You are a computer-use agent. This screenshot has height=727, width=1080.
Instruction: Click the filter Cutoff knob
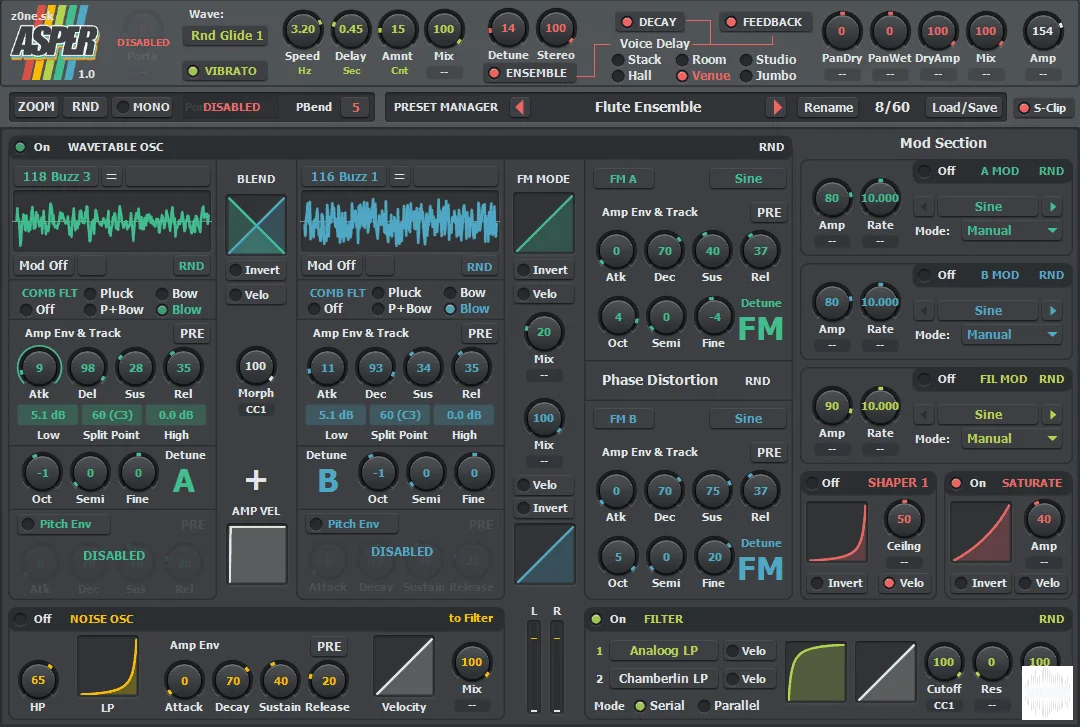944,663
